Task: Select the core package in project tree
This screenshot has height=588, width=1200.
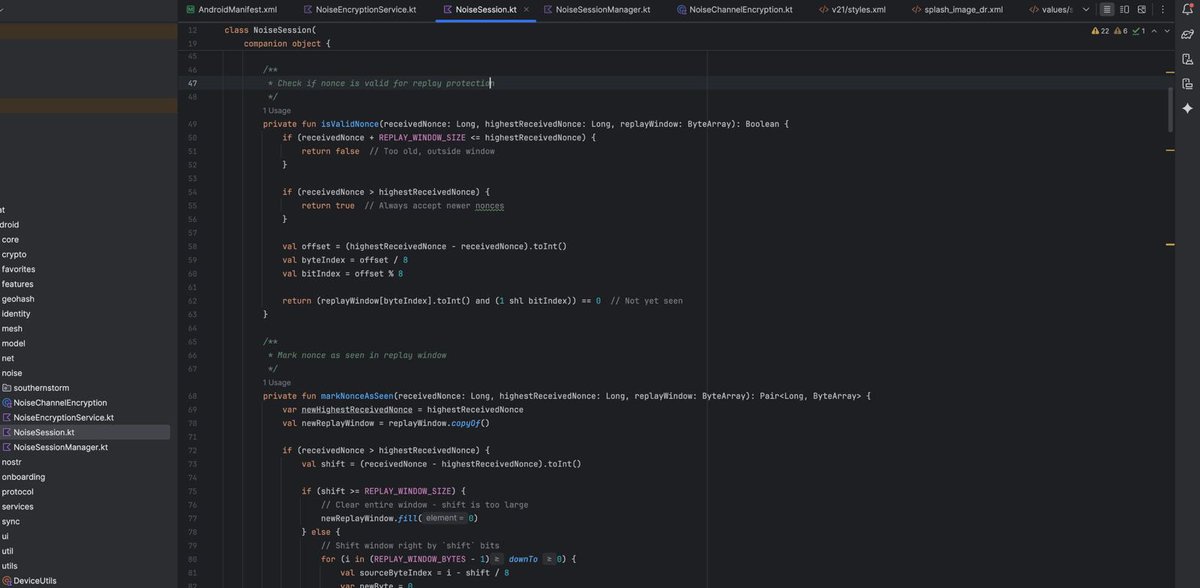Action: (x=10, y=240)
